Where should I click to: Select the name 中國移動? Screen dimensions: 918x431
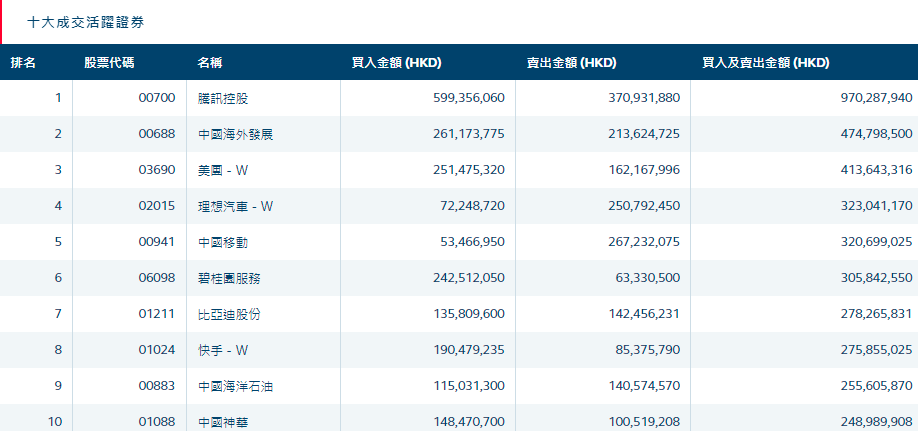(223, 242)
